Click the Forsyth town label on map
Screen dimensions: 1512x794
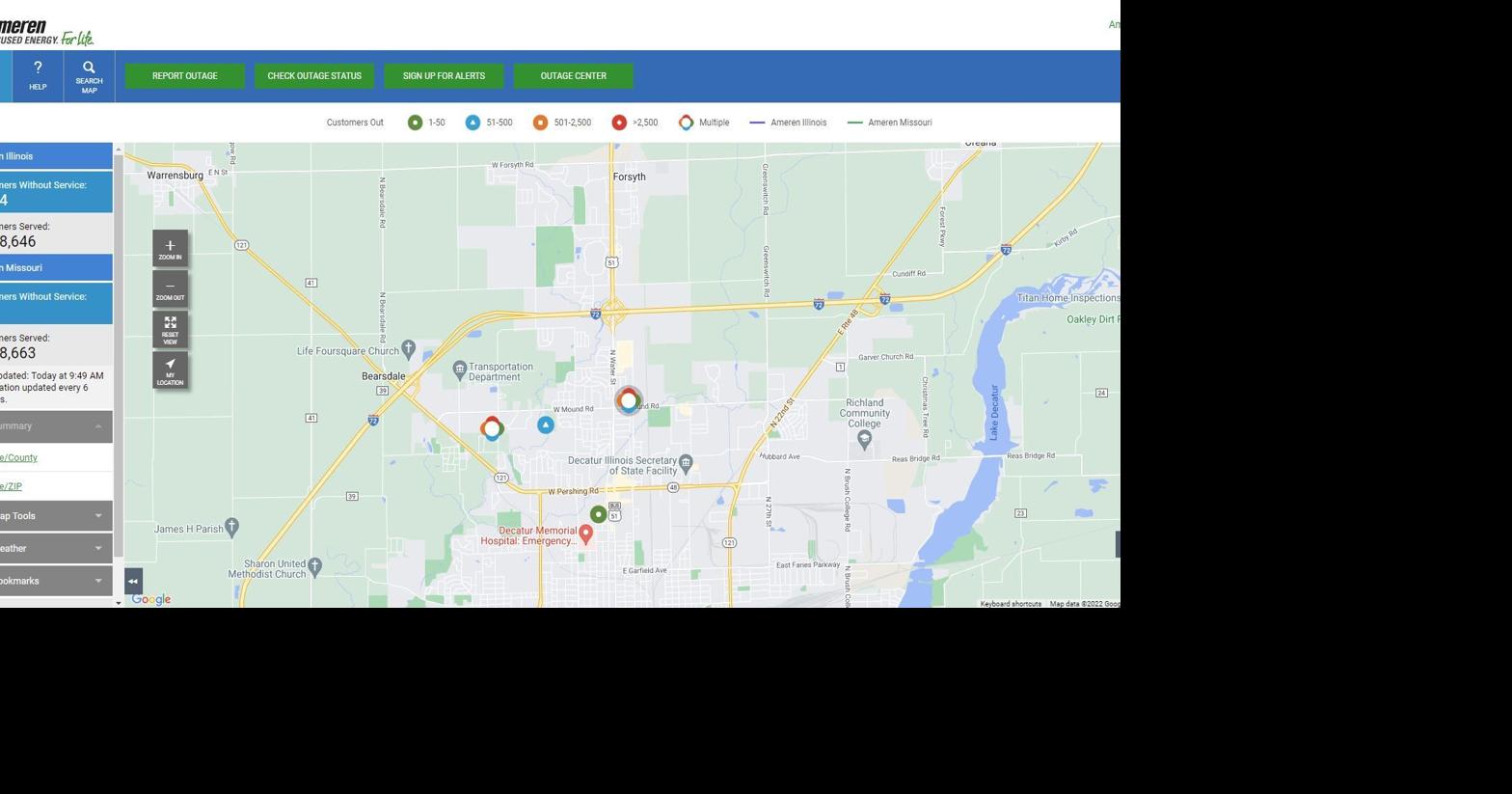point(629,177)
